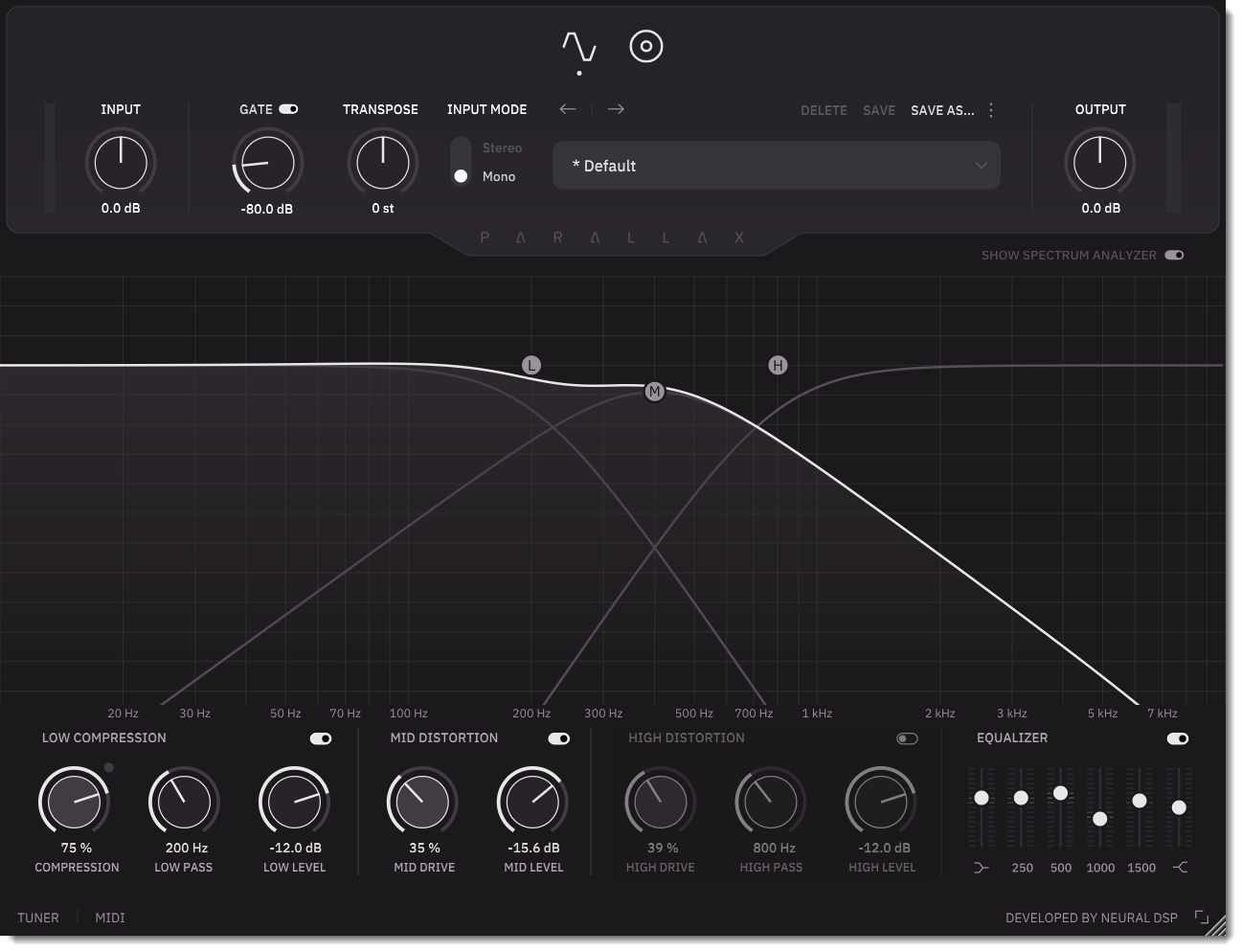
Task: Click the 39 % high drive value
Action: [662, 848]
